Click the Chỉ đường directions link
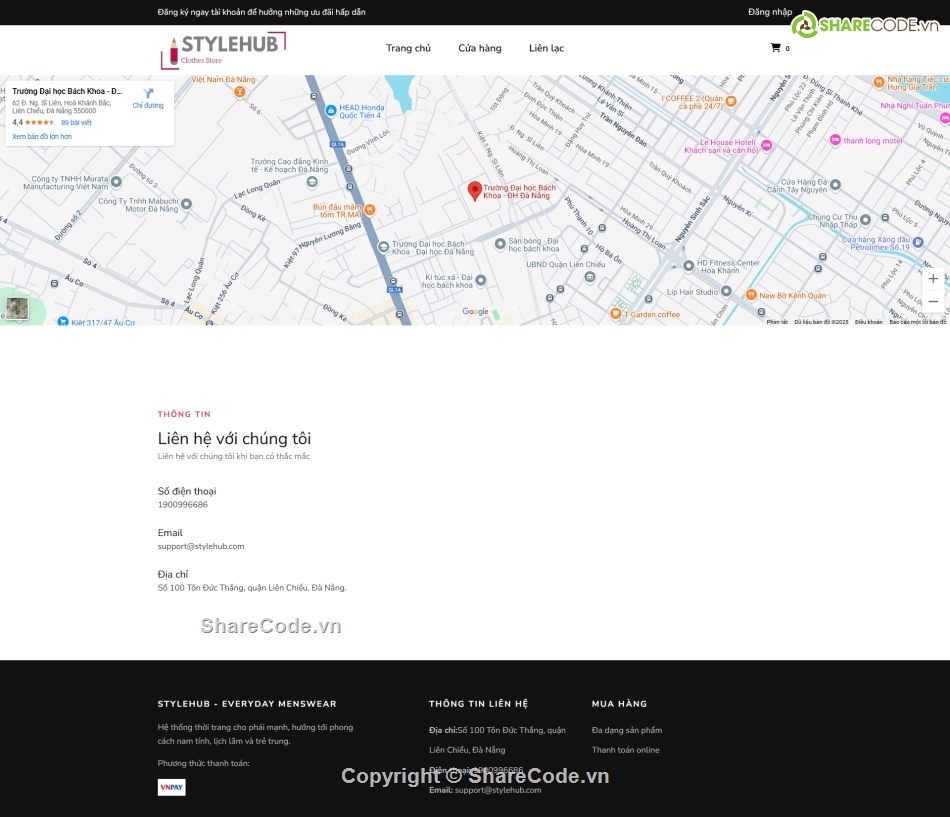This screenshot has height=817, width=950. point(148,105)
